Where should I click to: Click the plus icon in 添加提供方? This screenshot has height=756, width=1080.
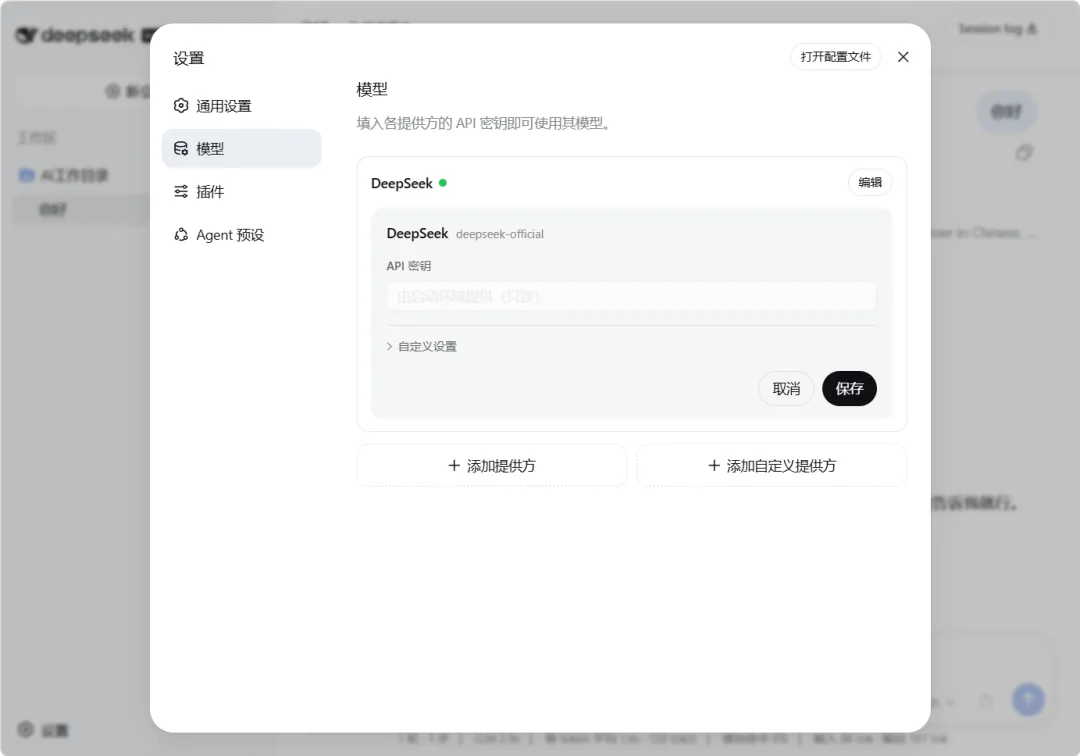454,466
